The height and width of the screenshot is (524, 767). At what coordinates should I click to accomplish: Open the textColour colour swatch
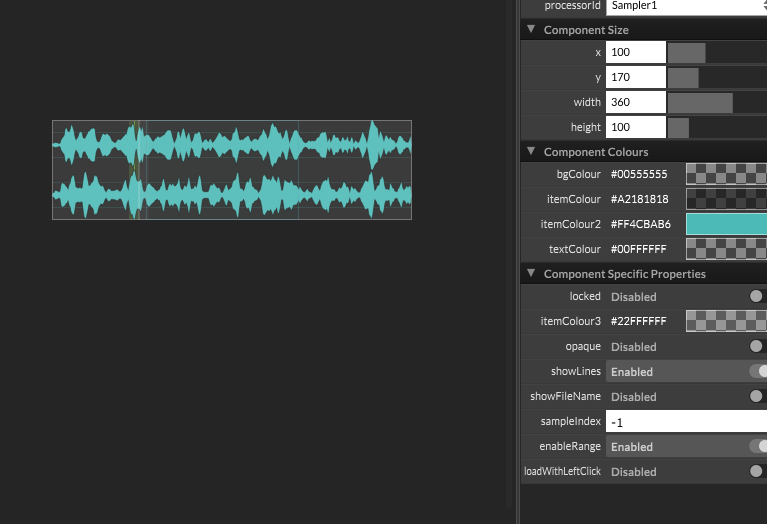(725, 249)
